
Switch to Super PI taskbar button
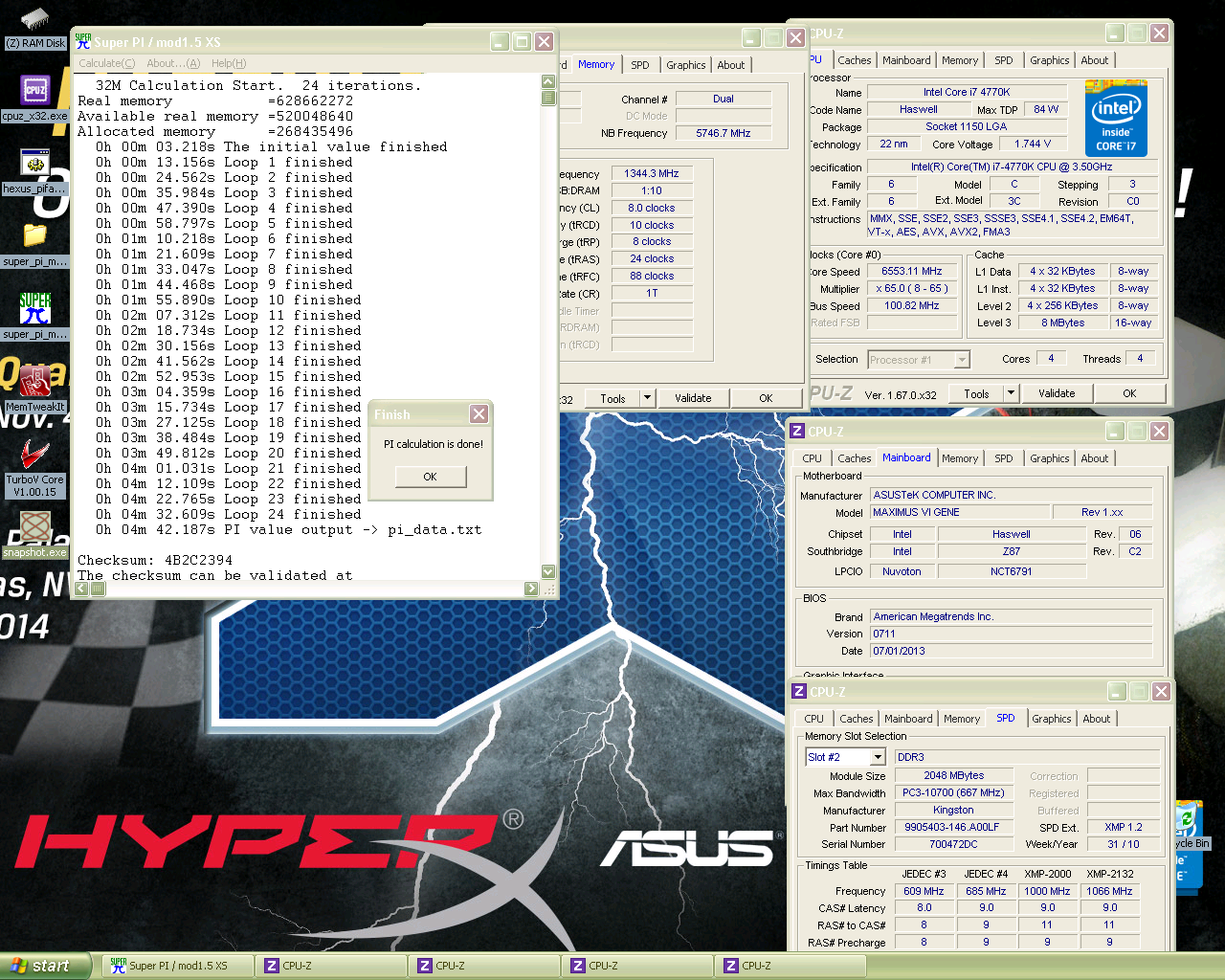177,966
